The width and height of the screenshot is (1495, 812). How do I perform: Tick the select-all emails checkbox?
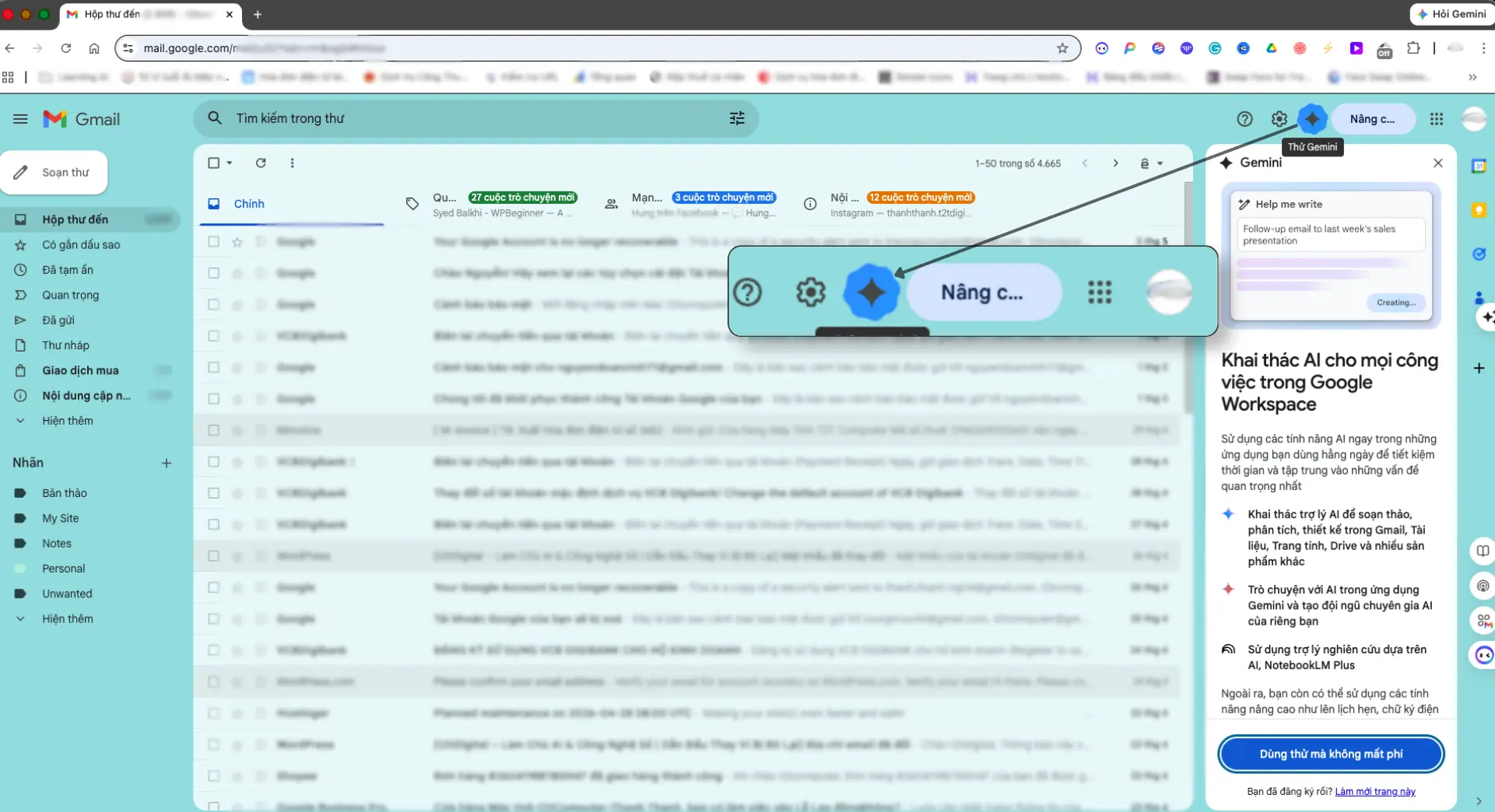click(x=213, y=163)
